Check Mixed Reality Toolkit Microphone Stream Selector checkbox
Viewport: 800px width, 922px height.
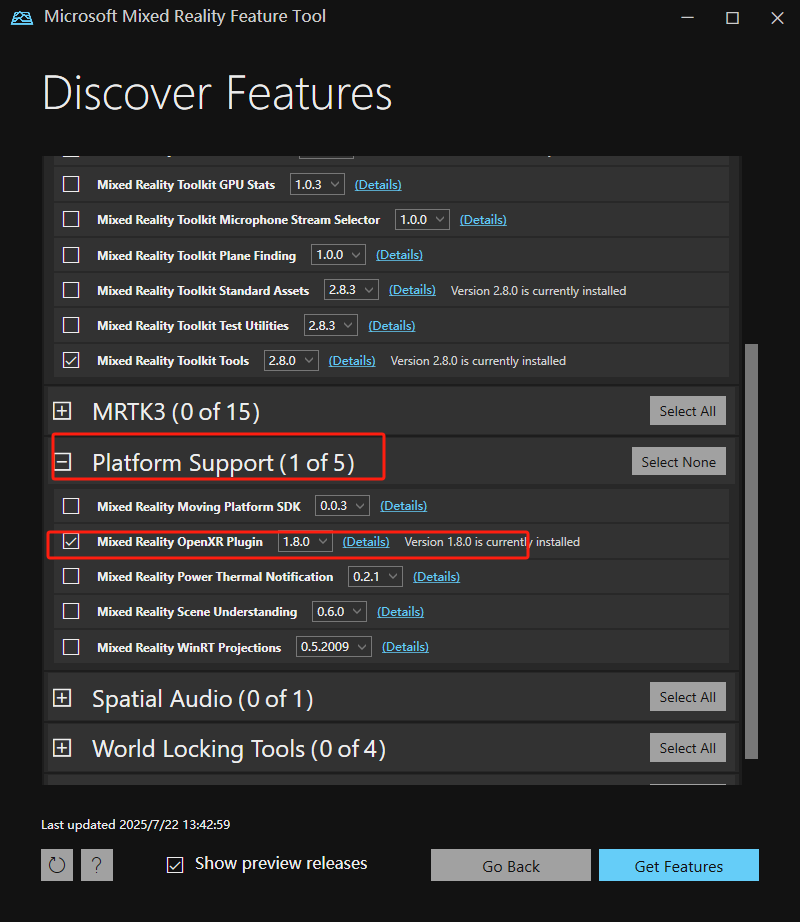(71, 219)
